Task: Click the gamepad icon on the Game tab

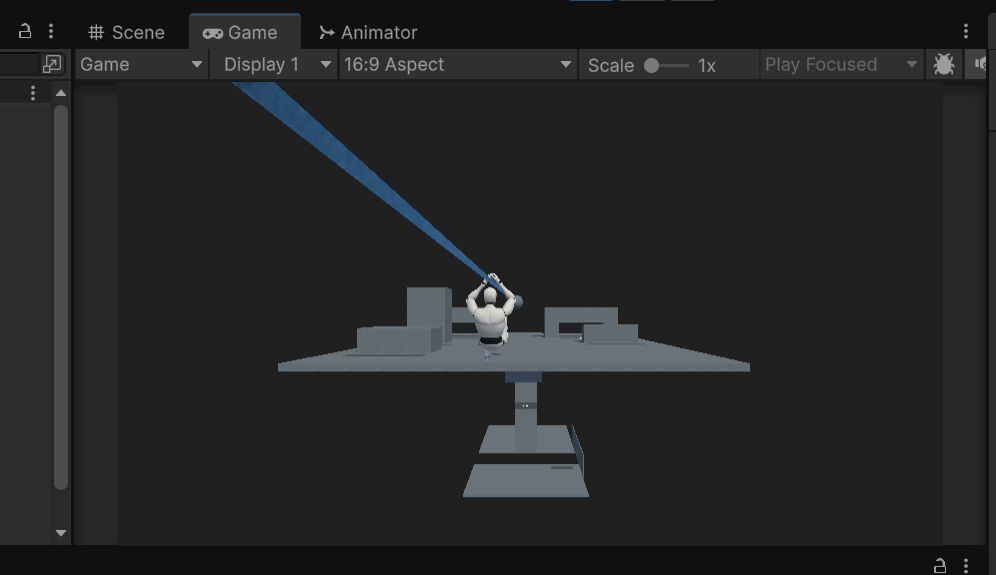Action: pyautogui.click(x=213, y=33)
